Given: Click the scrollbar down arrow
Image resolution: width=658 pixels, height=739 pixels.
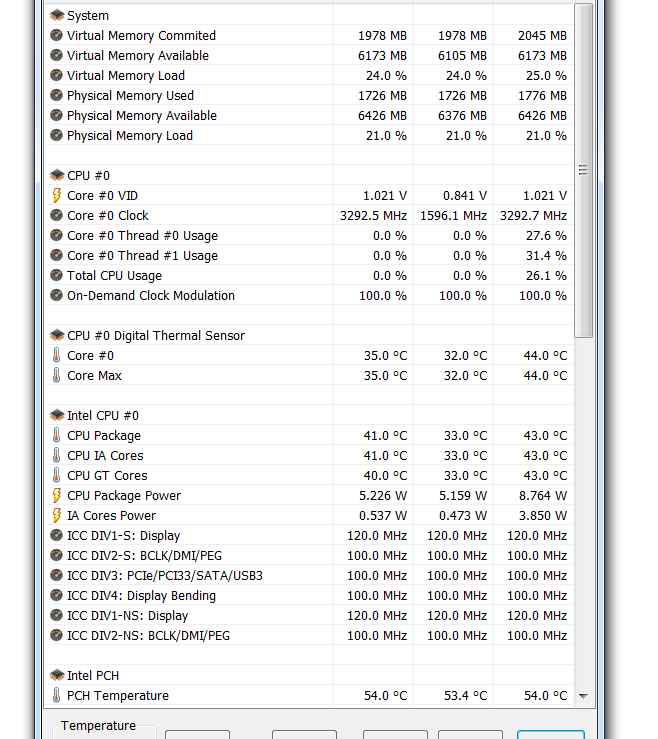Looking at the screenshot, I should point(584,696).
